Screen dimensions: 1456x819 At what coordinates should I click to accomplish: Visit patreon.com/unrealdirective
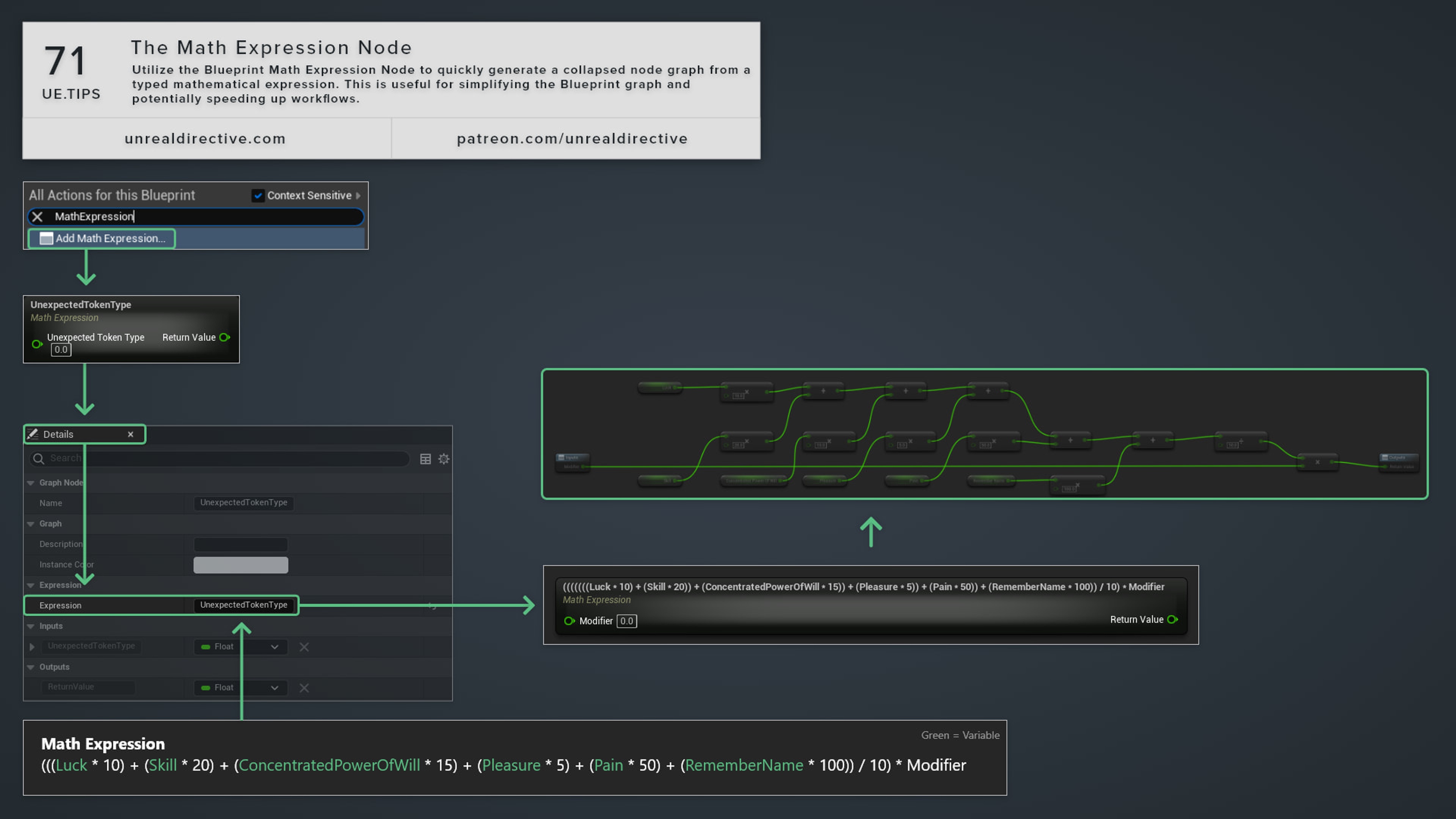coord(572,138)
